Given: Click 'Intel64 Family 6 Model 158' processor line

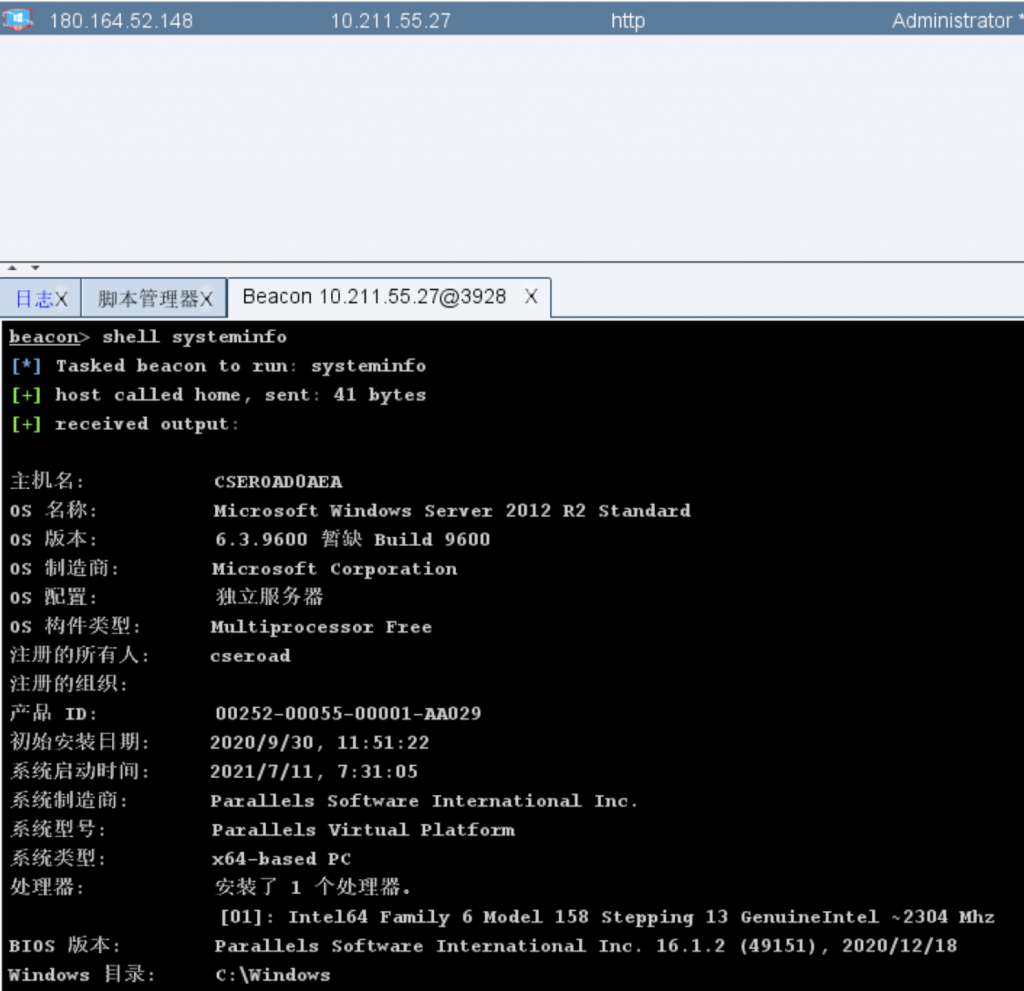Looking at the screenshot, I should pyautogui.click(x=607, y=917).
